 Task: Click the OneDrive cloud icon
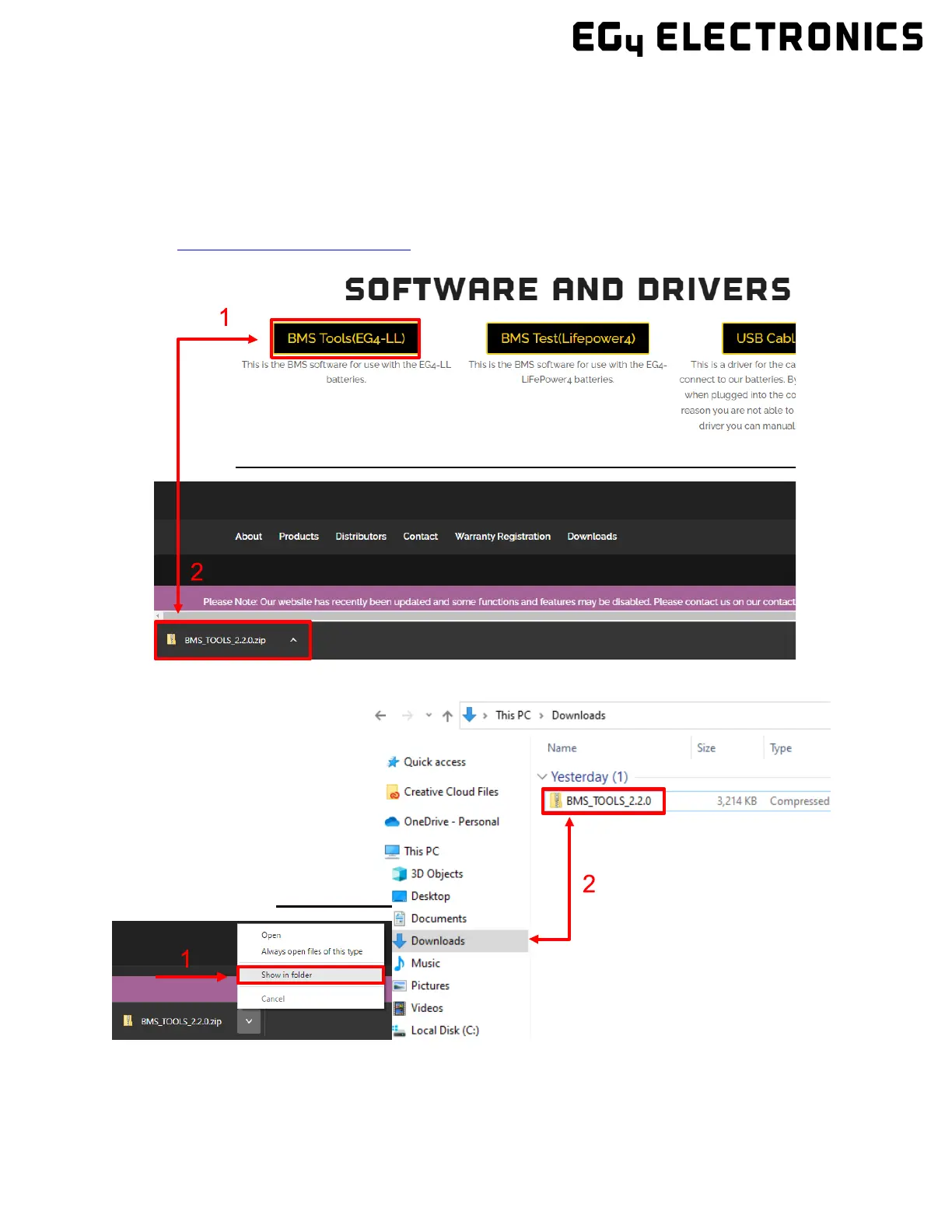coord(393,822)
